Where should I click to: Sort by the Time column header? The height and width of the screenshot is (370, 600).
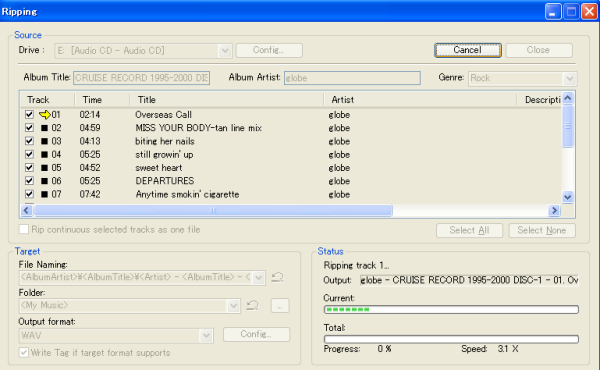[102, 100]
